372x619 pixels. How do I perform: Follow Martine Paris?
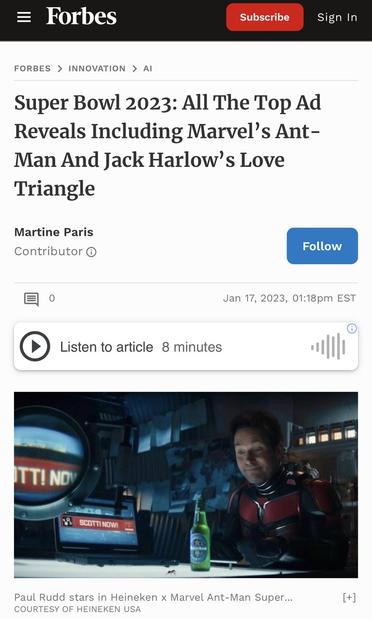pos(322,246)
